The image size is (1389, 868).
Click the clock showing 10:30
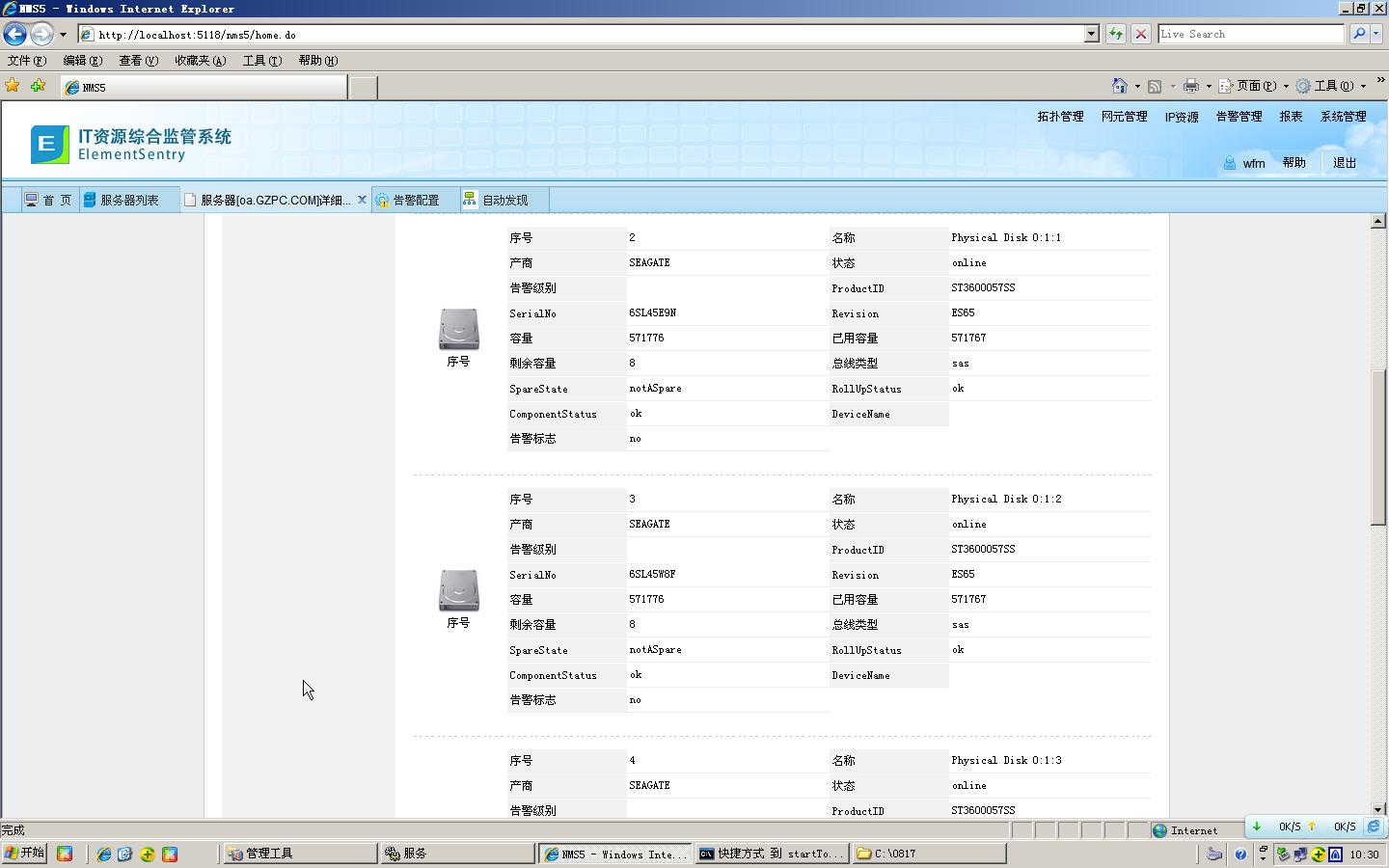(1364, 854)
